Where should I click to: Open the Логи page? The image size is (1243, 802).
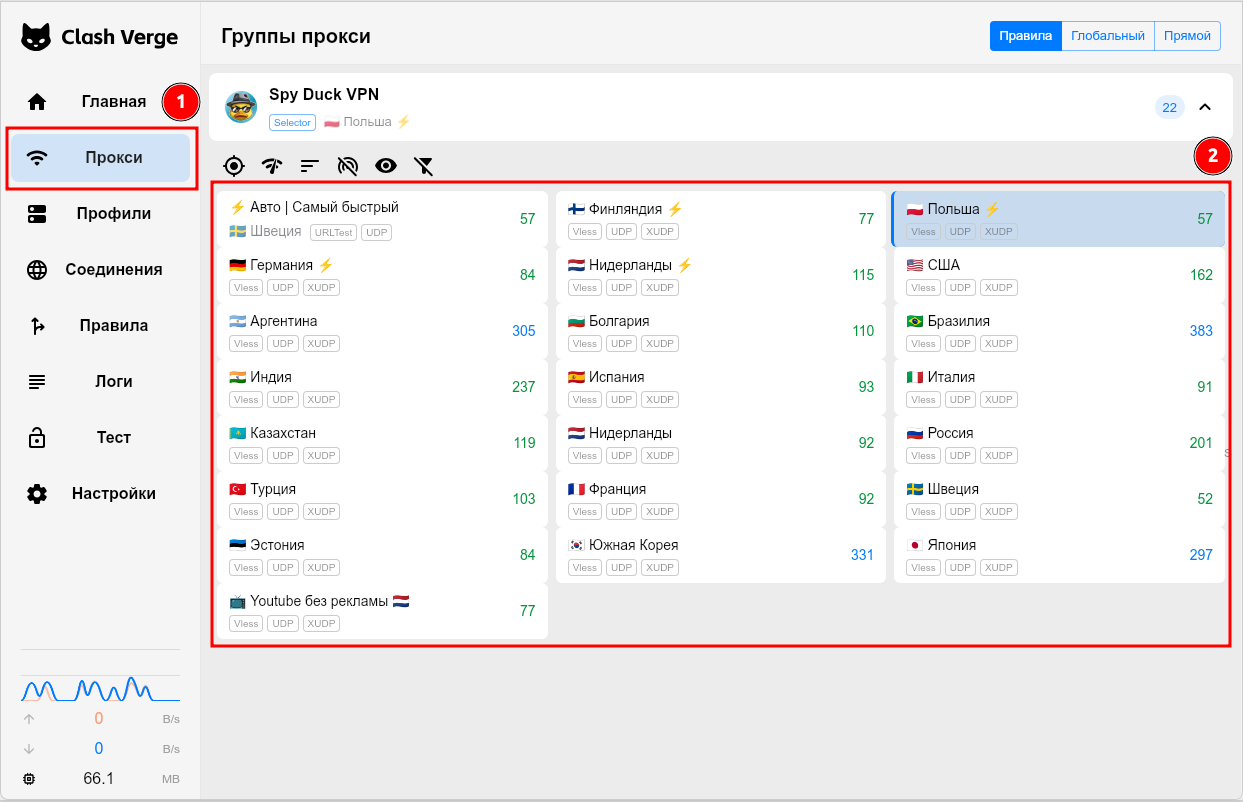(113, 381)
